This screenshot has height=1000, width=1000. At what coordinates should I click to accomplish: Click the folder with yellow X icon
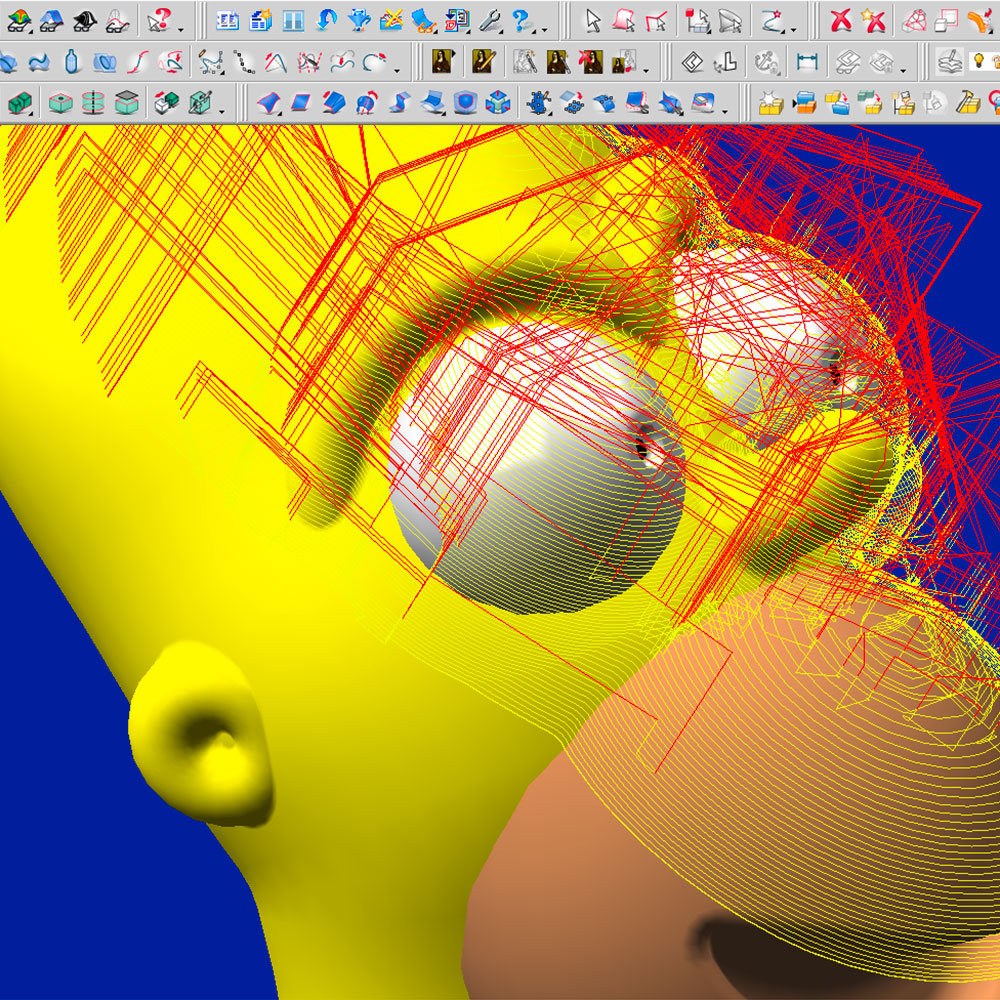click(x=391, y=20)
